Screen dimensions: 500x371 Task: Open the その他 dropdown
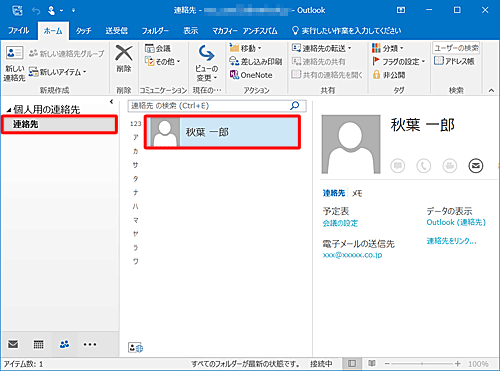point(163,62)
